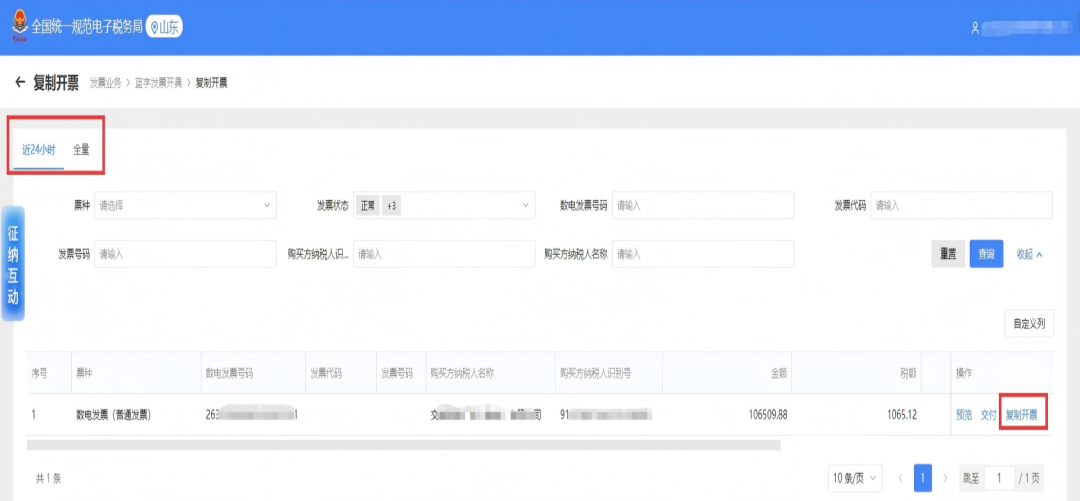Open the 票种 dropdown
The height and width of the screenshot is (501, 1080).
[185, 205]
